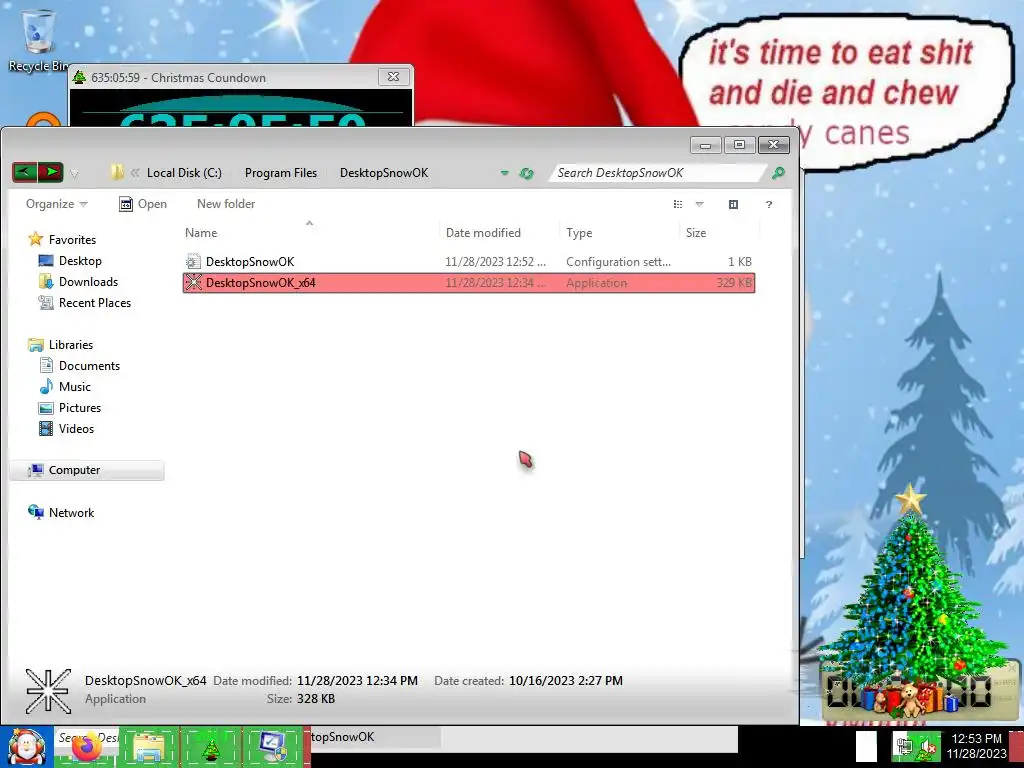
Task: Open the Documents library
Action: 89,366
